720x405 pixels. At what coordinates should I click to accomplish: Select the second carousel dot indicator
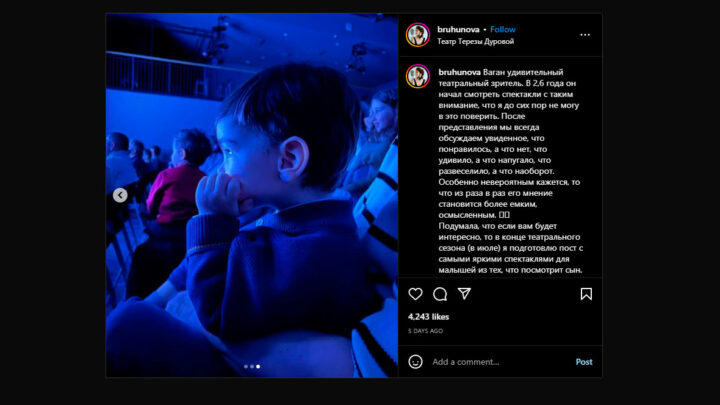tap(252, 366)
